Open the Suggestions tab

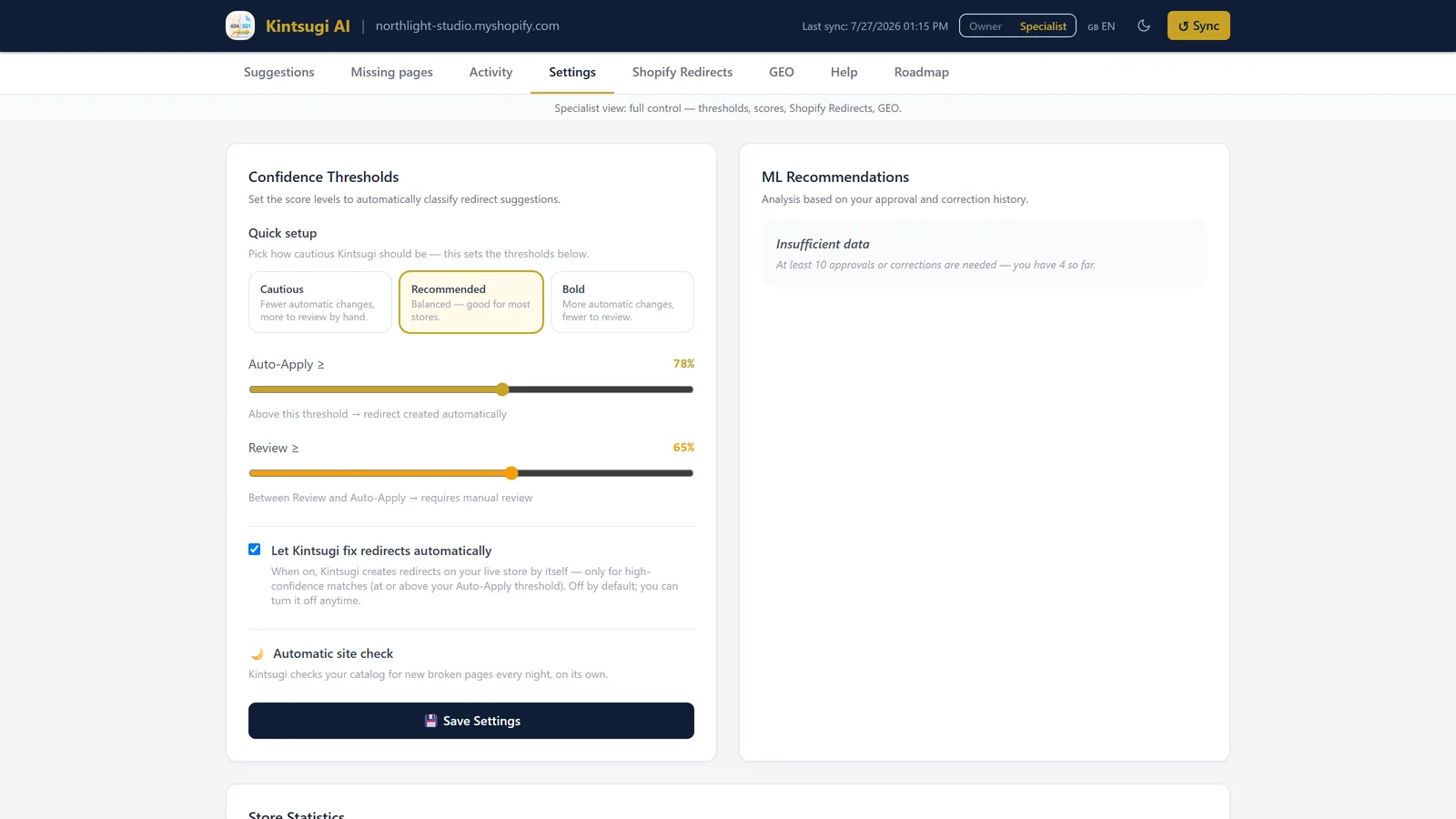[x=278, y=73]
